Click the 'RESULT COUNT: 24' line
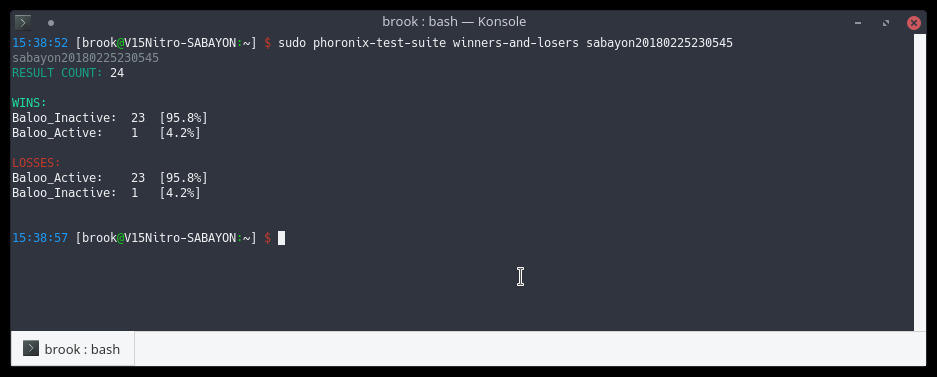 [x=68, y=73]
